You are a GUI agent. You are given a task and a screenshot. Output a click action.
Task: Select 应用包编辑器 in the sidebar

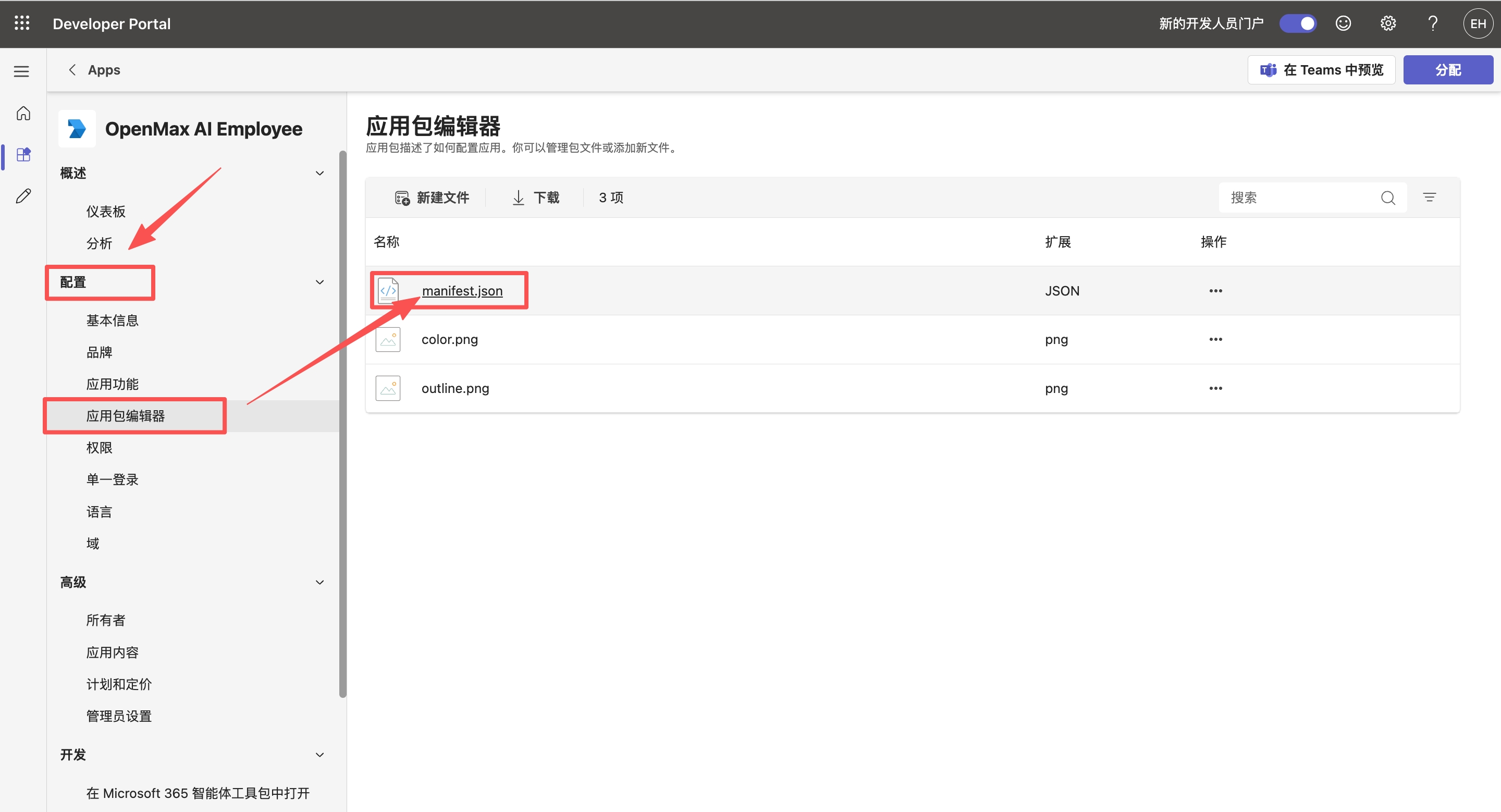click(x=125, y=416)
